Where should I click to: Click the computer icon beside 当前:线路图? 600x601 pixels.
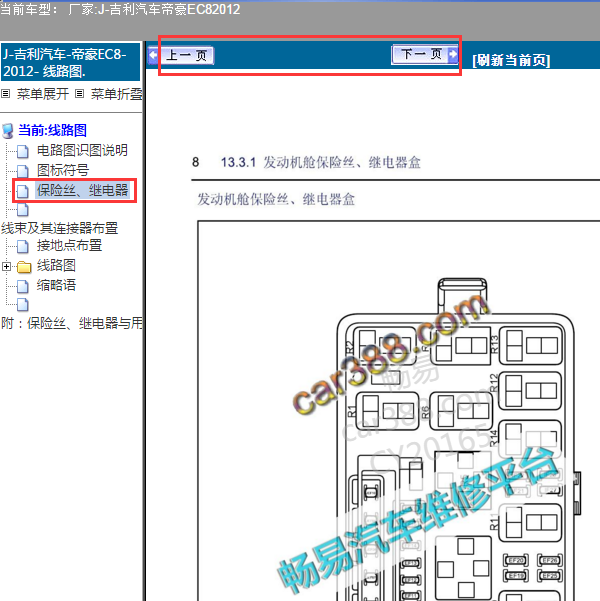(x=8, y=131)
